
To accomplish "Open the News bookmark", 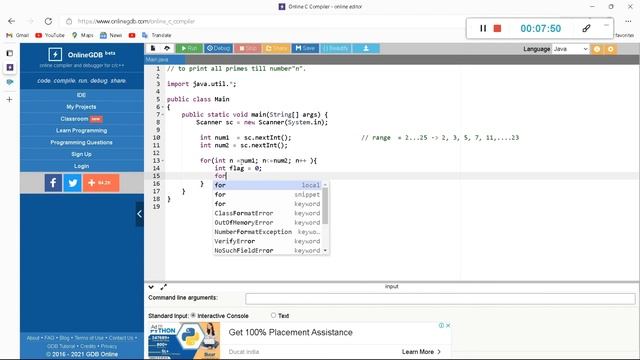I will 111,36.
